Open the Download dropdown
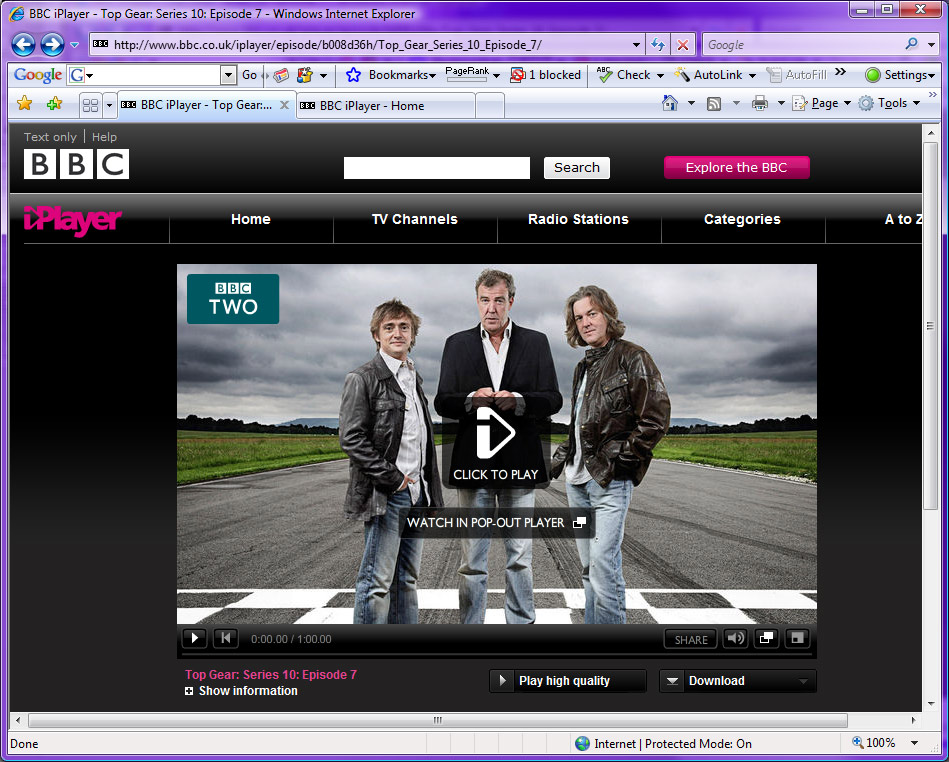 click(x=738, y=681)
